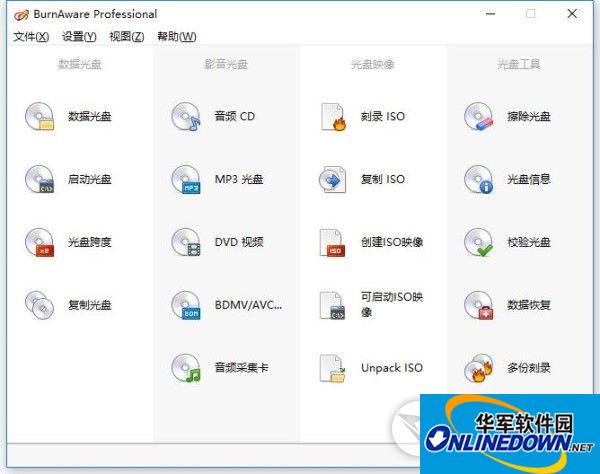The width and height of the screenshot is (600, 474).
Task: Open the 数据光盘 data disc icon
Action: [x=40, y=117]
